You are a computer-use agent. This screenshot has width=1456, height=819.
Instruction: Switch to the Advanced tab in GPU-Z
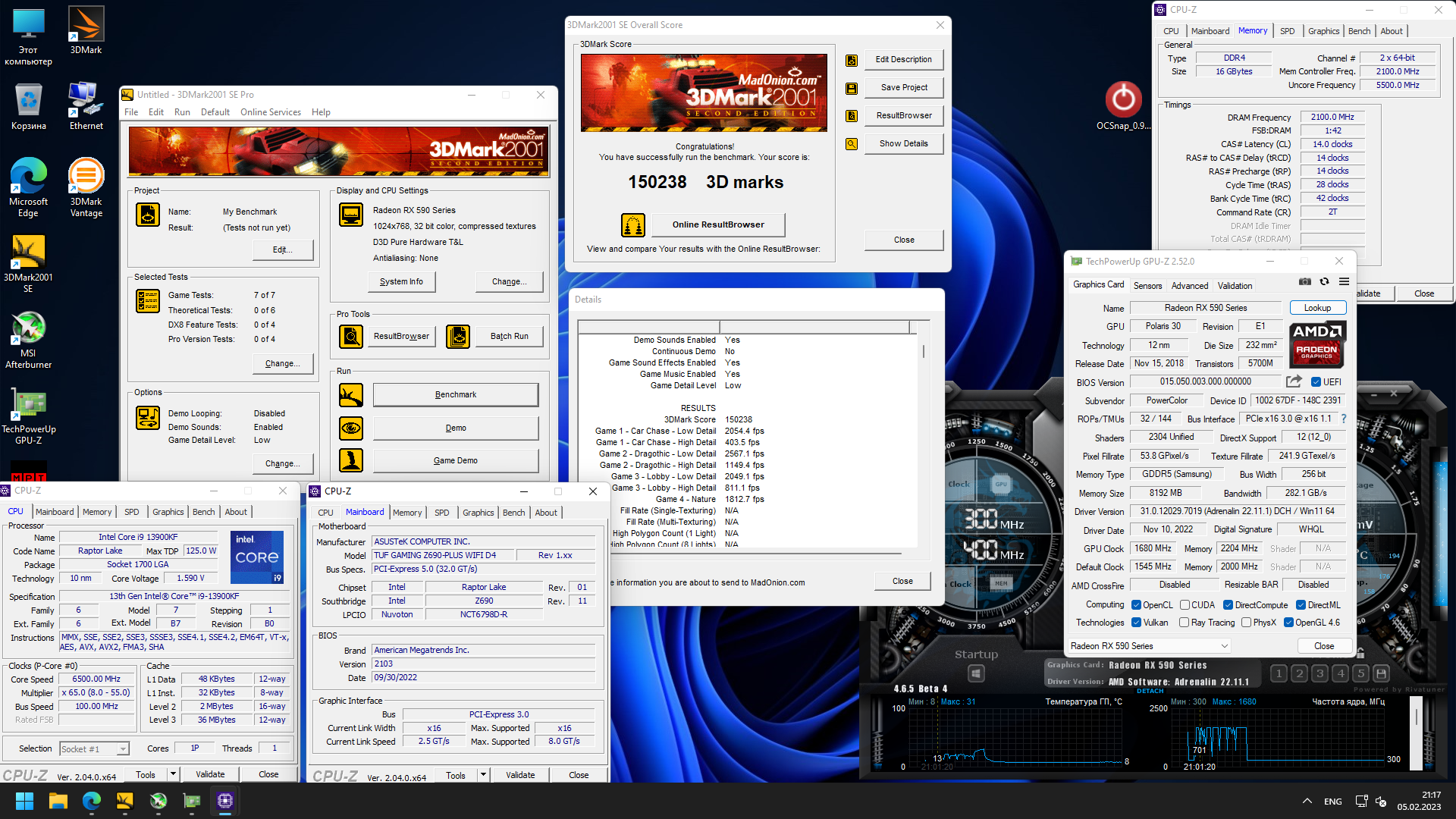click(1189, 286)
